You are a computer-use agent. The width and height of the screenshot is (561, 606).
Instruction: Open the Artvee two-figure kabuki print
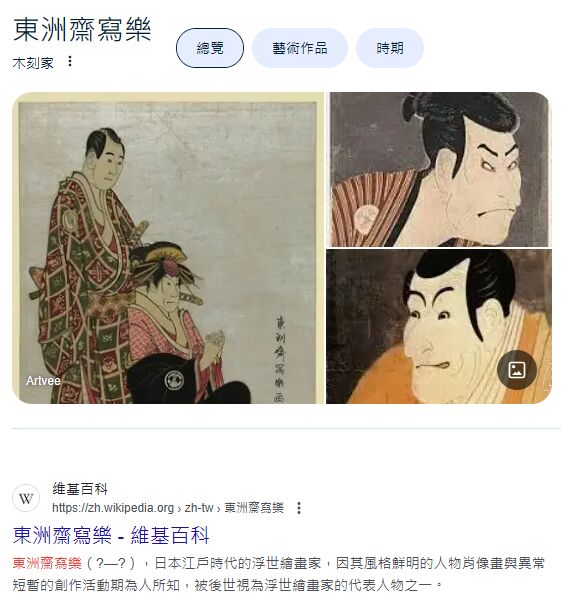coord(168,248)
